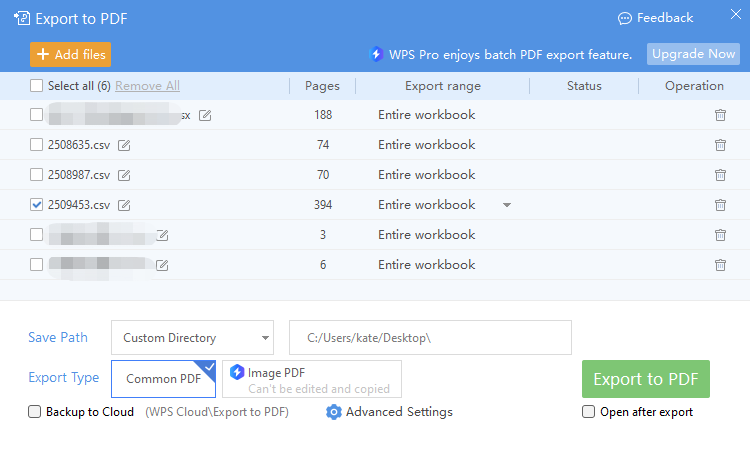
Task: Click the green Export to PDF button
Action: (646, 379)
